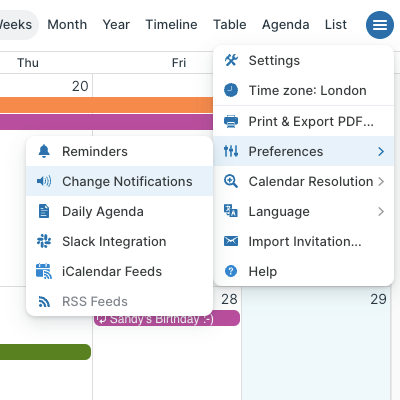The image size is (400, 400).
Task: Expand the Preferences submenu arrow
Action: 381,152
